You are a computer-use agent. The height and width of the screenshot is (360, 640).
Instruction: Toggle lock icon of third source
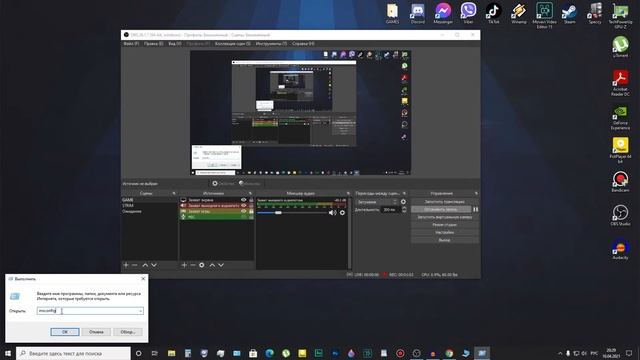click(251, 211)
